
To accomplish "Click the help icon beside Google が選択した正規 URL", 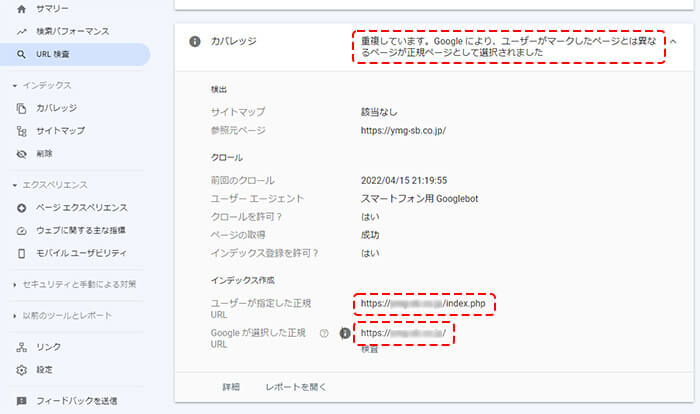I will (x=324, y=333).
